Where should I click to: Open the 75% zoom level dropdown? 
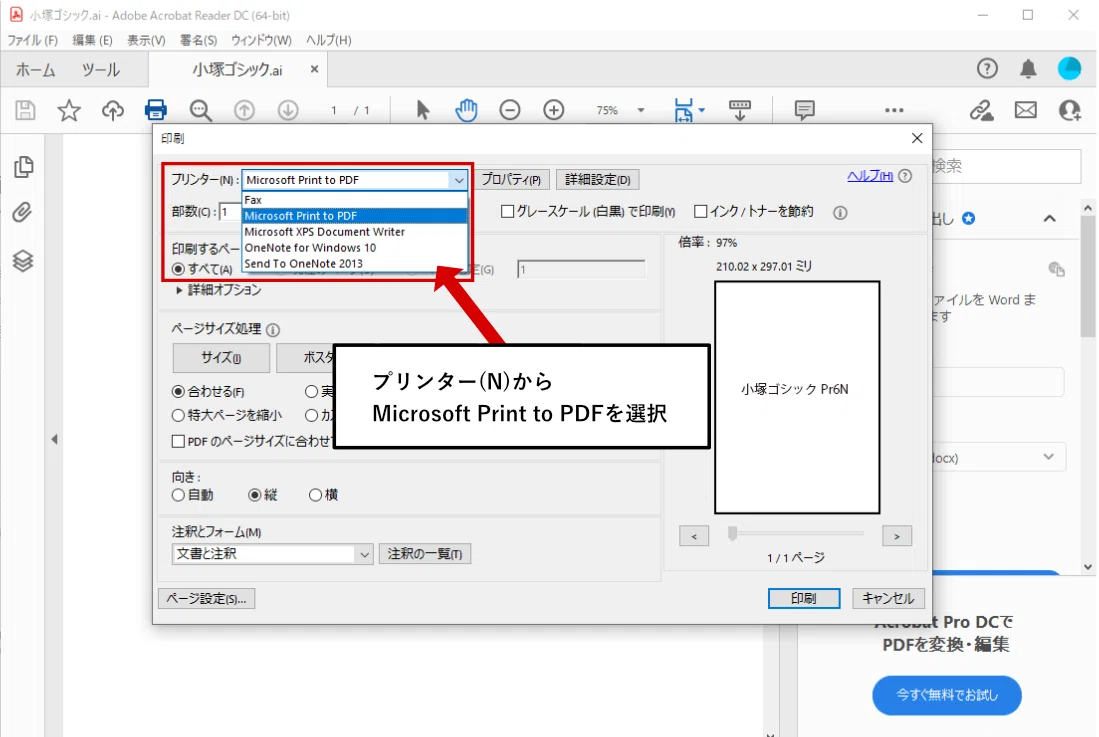[x=641, y=110]
